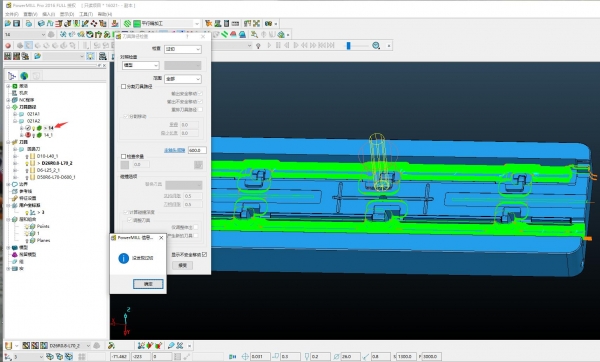Click the crosshair tolerance icon in status bar
This screenshot has height=362, width=600.
245,356
